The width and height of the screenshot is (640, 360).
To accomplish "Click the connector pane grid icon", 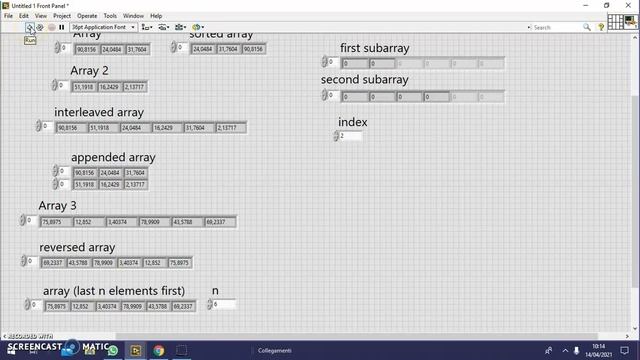I will (615, 22).
